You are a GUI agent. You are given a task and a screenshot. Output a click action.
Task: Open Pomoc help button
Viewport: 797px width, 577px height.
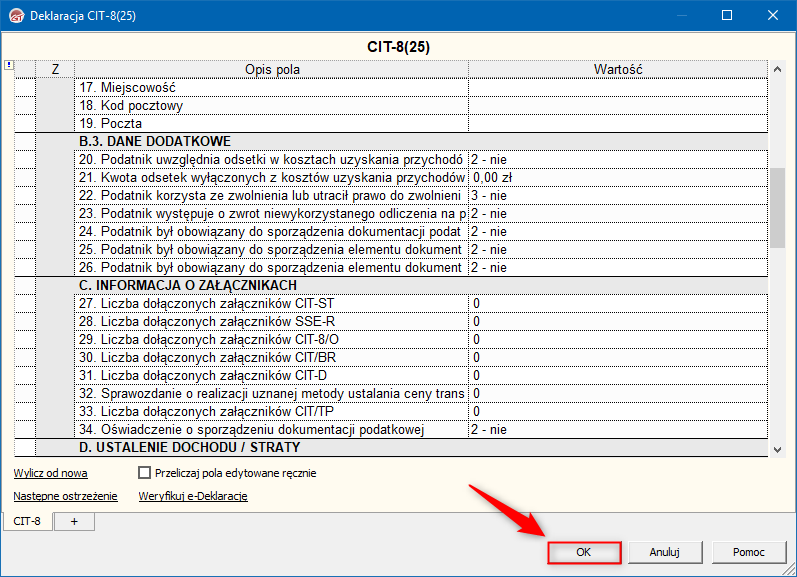click(x=748, y=552)
